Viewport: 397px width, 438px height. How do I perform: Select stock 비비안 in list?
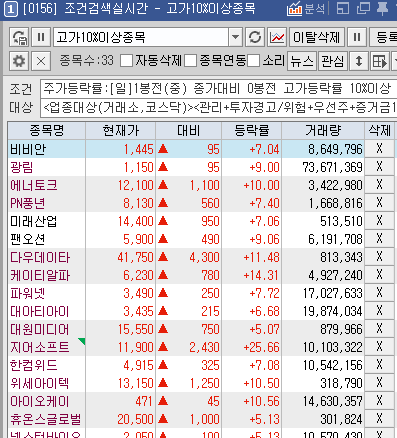coord(28,149)
